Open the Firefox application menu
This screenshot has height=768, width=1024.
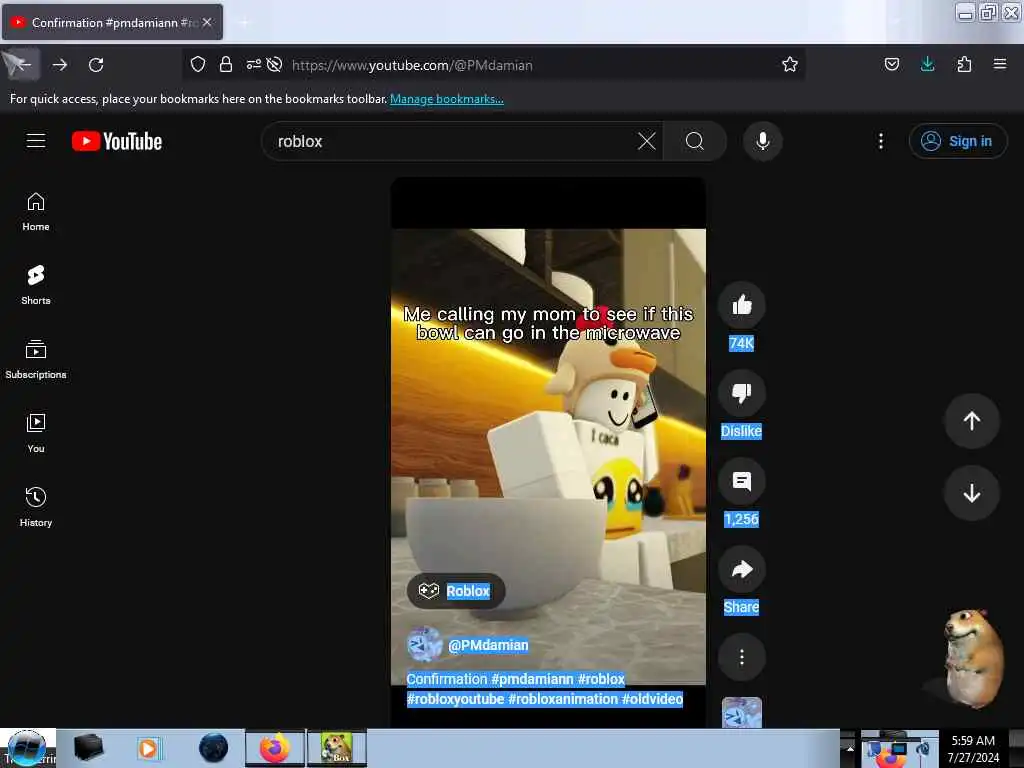coord(1000,64)
